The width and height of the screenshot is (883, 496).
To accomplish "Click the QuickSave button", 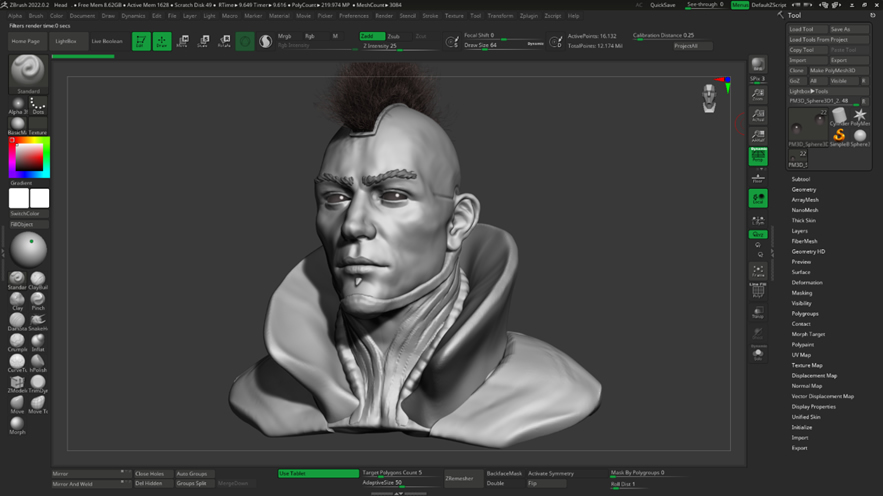I will [x=663, y=5].
